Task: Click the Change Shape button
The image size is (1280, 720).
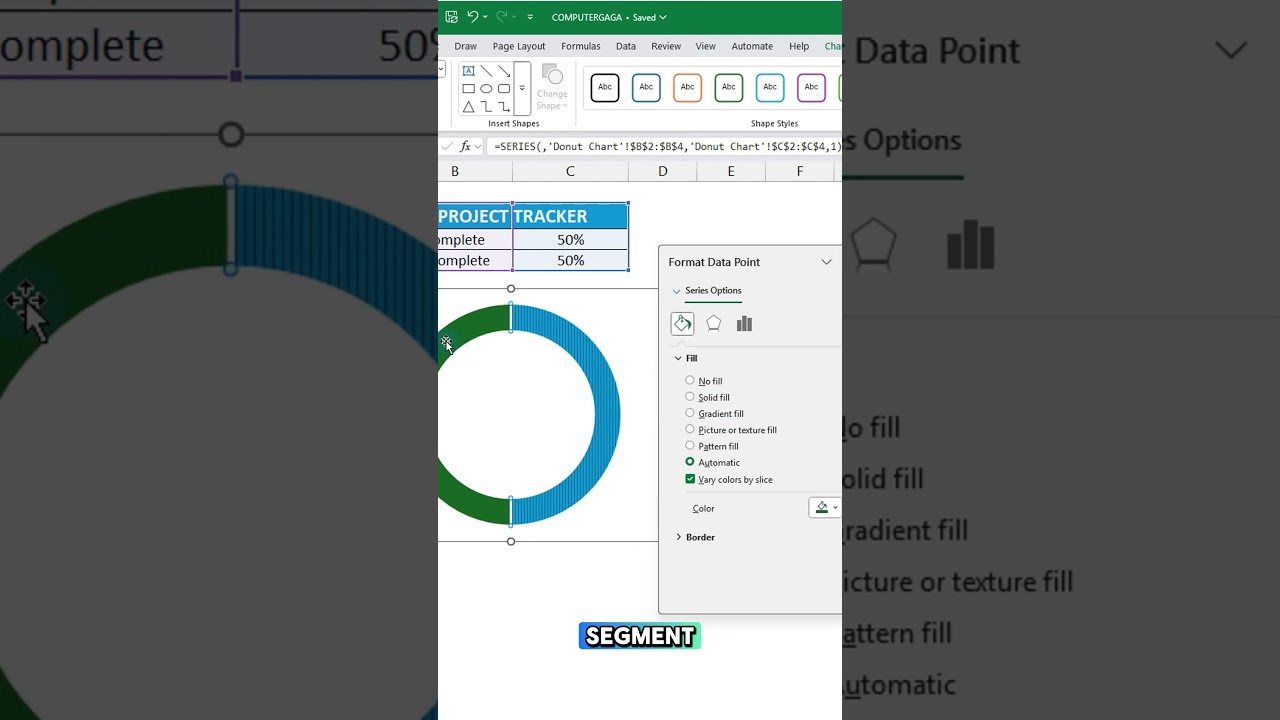Action: point(552,87)
